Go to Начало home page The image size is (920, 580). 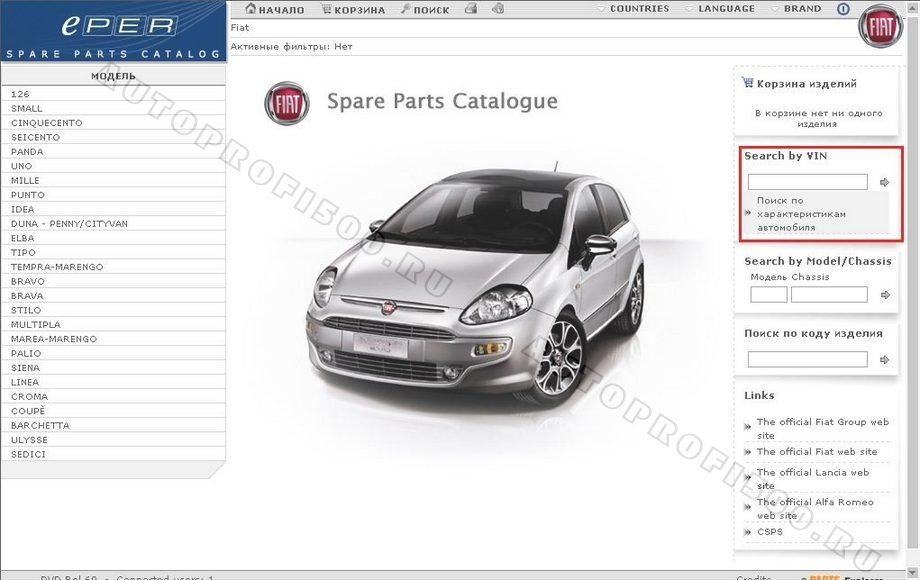point(275,9)
